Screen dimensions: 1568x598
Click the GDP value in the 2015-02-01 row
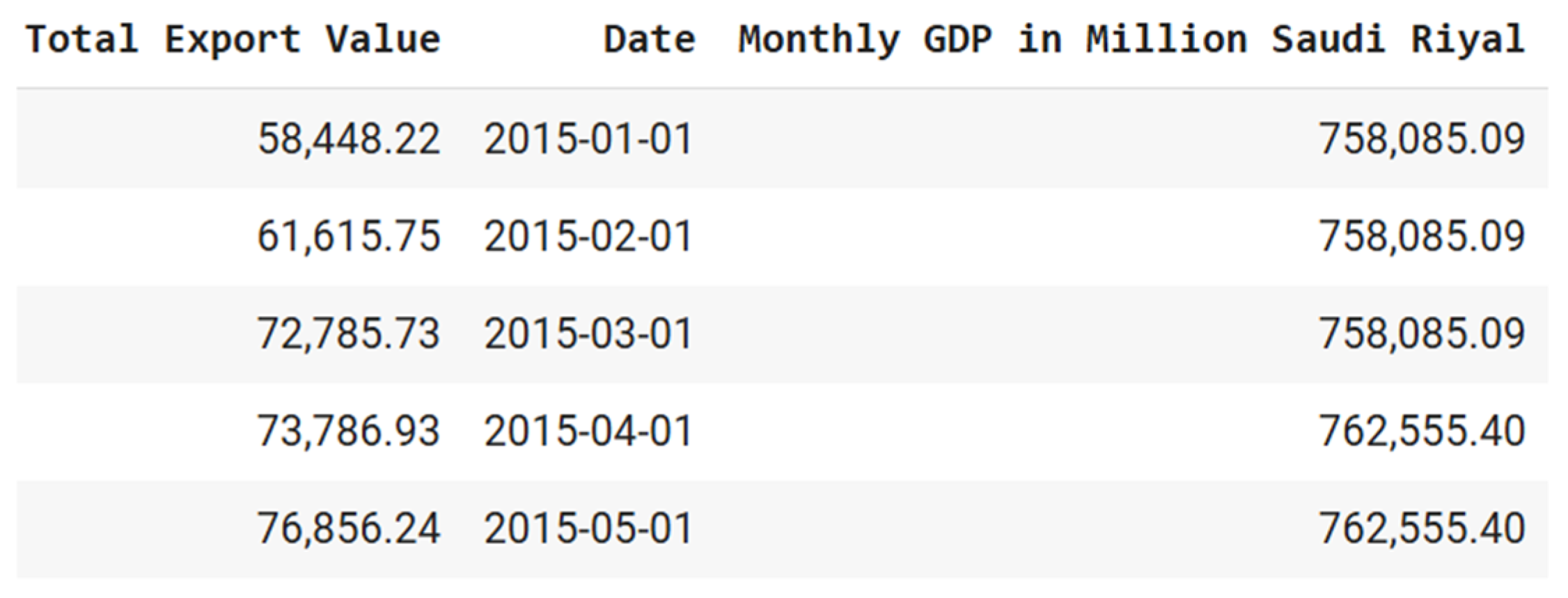tap(1422, 236)
